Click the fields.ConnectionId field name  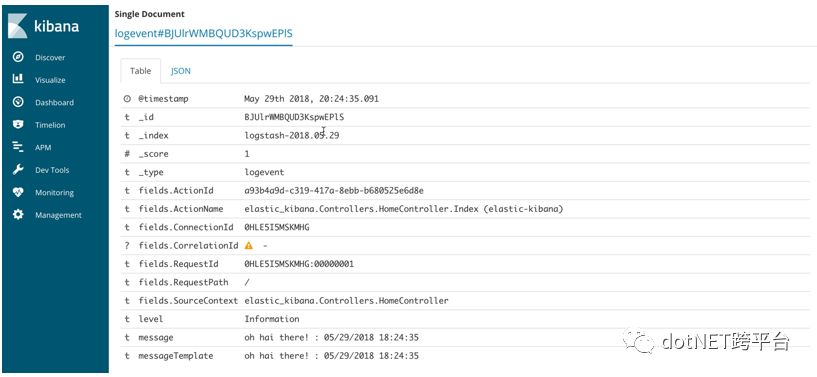click(185, 227)
